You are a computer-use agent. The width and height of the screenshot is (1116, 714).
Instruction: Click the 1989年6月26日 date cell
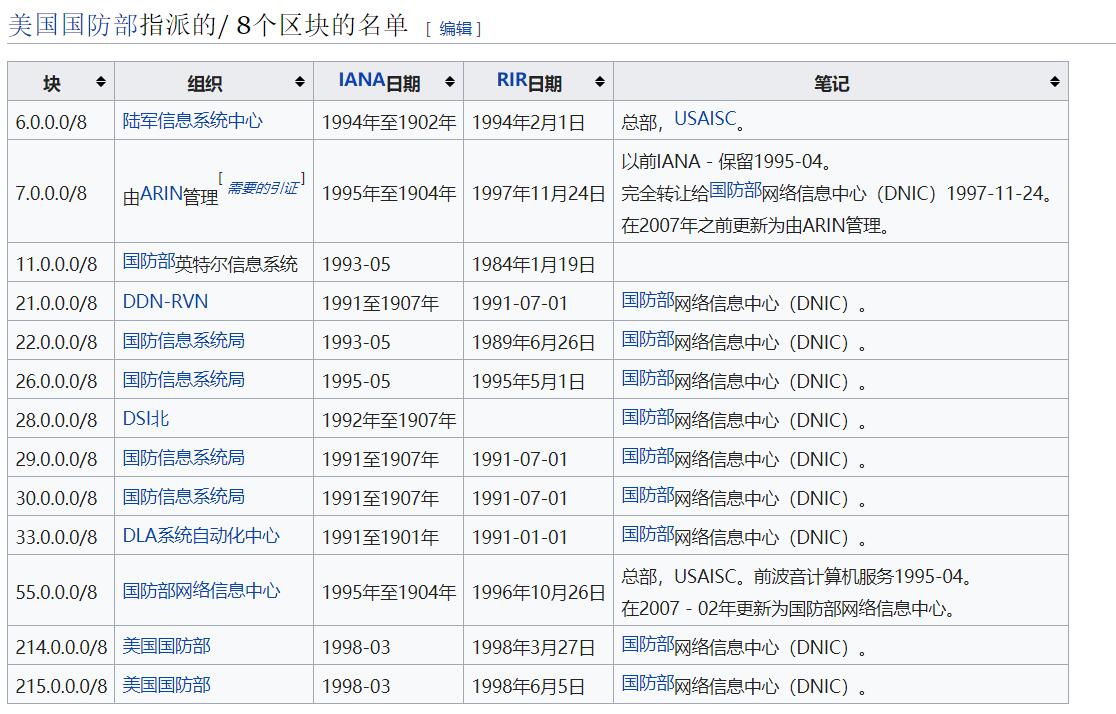539,341
